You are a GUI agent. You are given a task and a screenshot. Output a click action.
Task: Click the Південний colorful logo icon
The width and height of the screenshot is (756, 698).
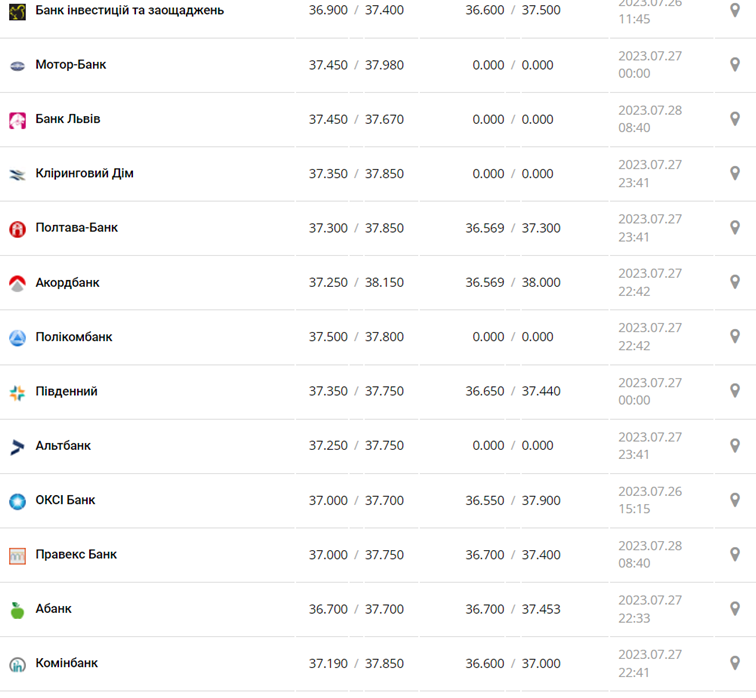tap(17, 392)
